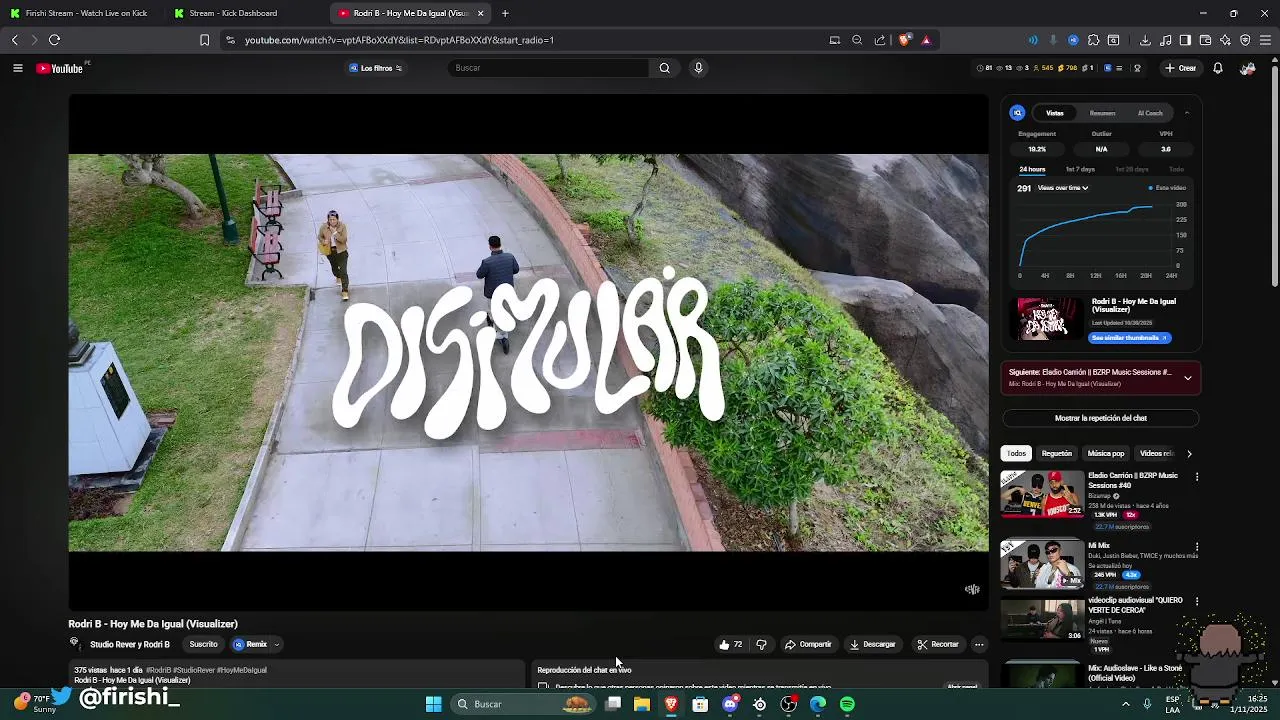Go to the YouTube home logo

[60, 68]
